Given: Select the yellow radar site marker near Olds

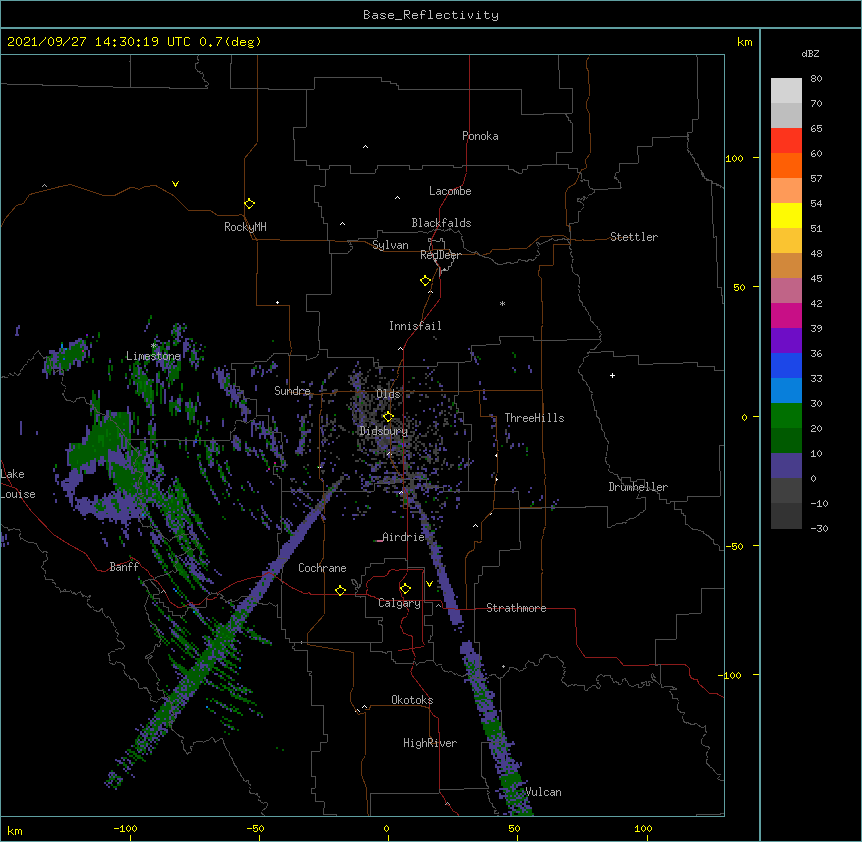Looking at the screenshot, I should point(388,417).
